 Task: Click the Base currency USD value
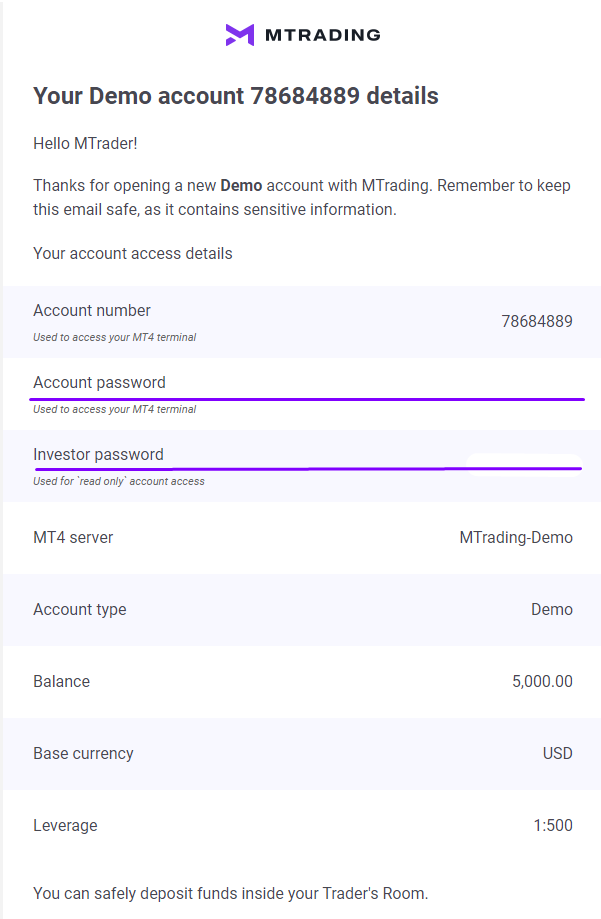pos(558,754)
